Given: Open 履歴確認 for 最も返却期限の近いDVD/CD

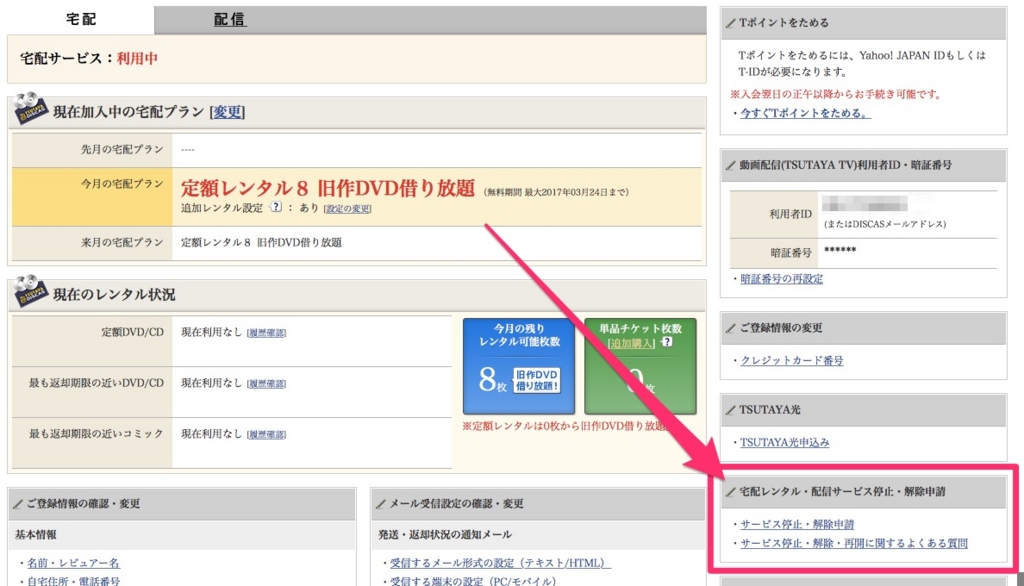Looking at the screenshot, I should tap(266, 383).
